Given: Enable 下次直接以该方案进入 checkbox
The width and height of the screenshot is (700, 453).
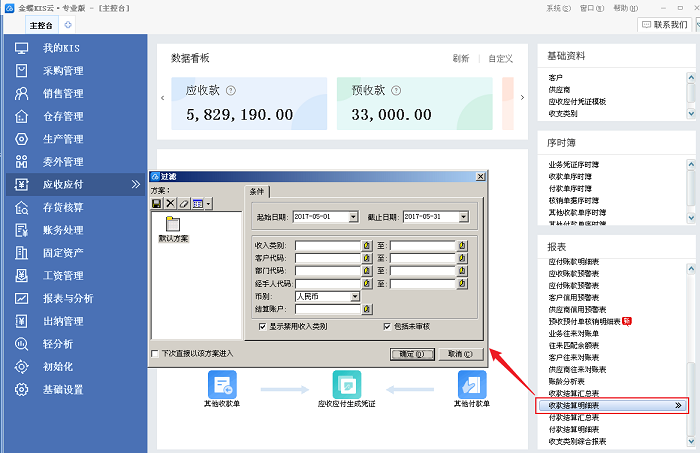Looking at the screenshot, I should 153,353.
